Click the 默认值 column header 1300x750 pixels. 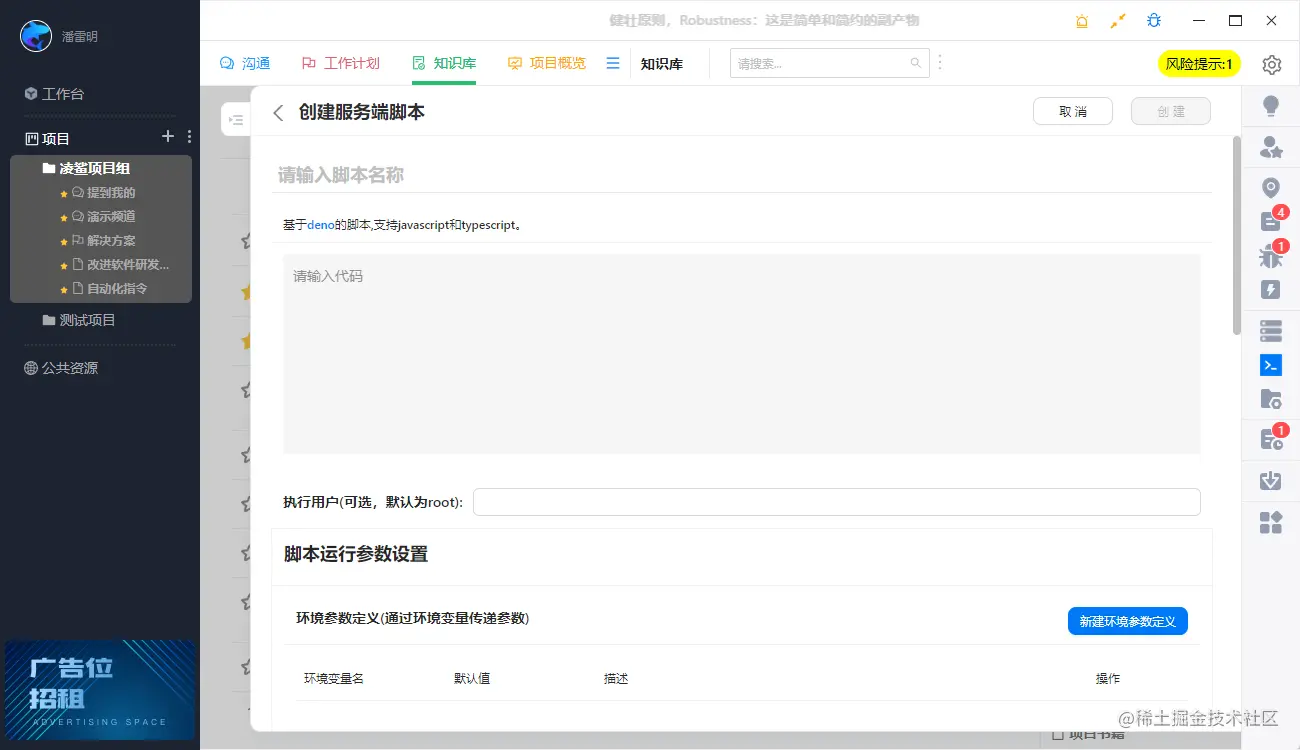(x=472, y=679)
